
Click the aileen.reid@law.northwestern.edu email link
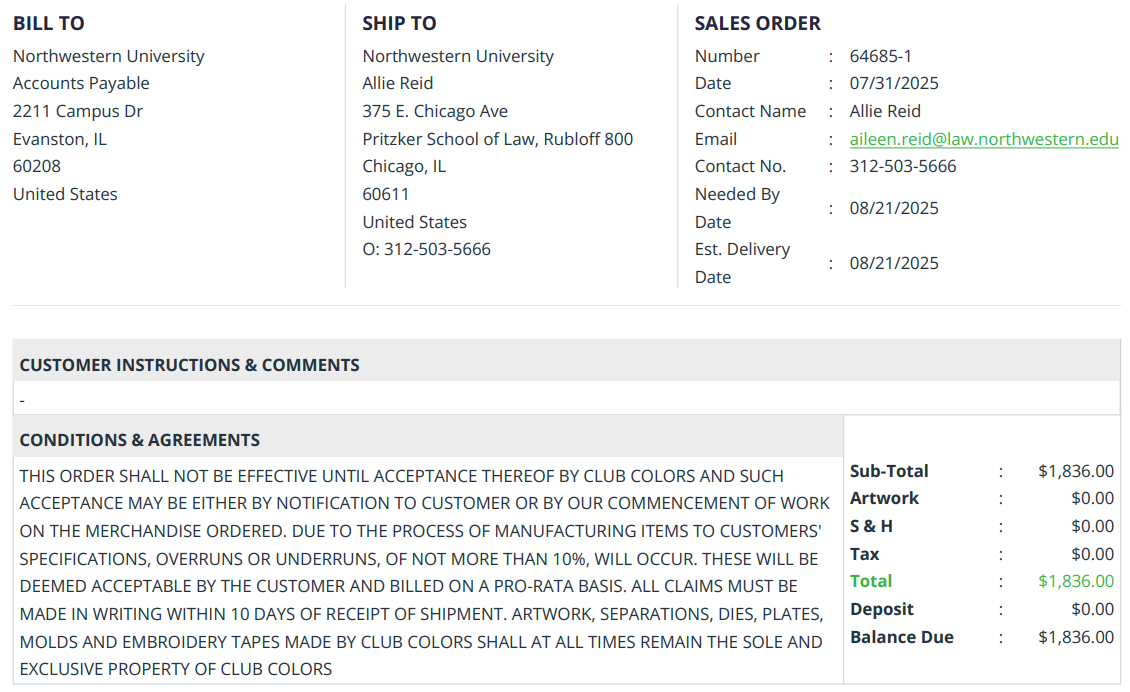[984, 139]
